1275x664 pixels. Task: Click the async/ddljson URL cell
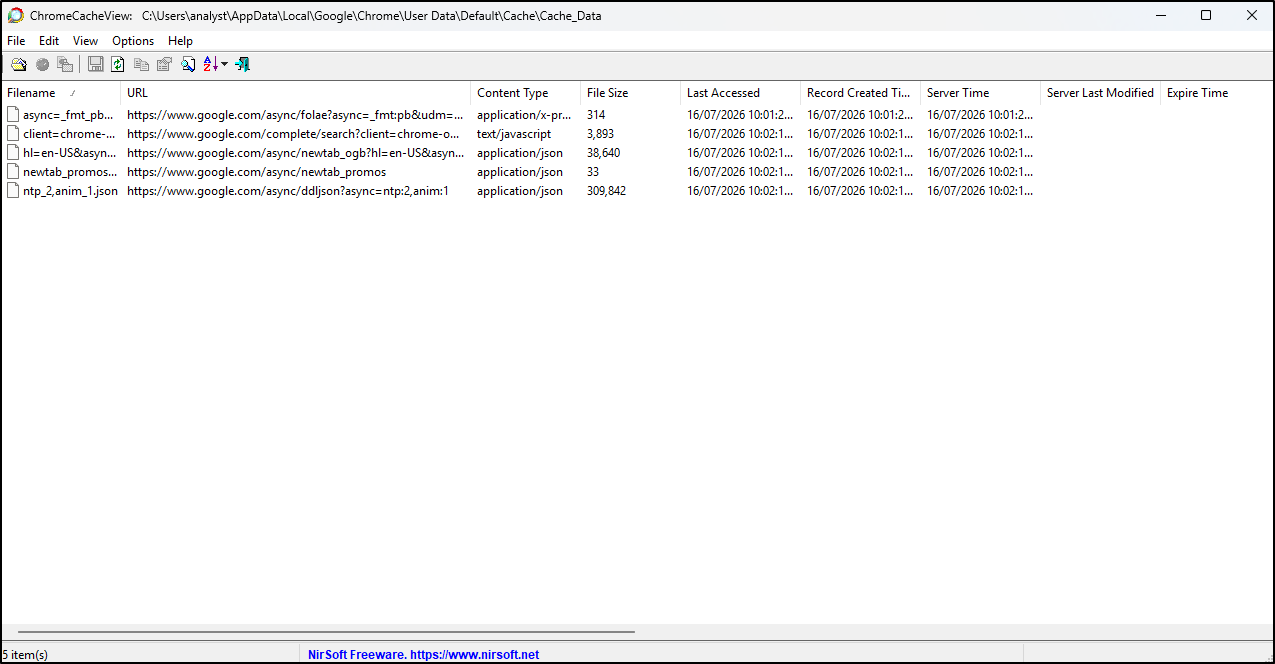(x=288, y=191)
